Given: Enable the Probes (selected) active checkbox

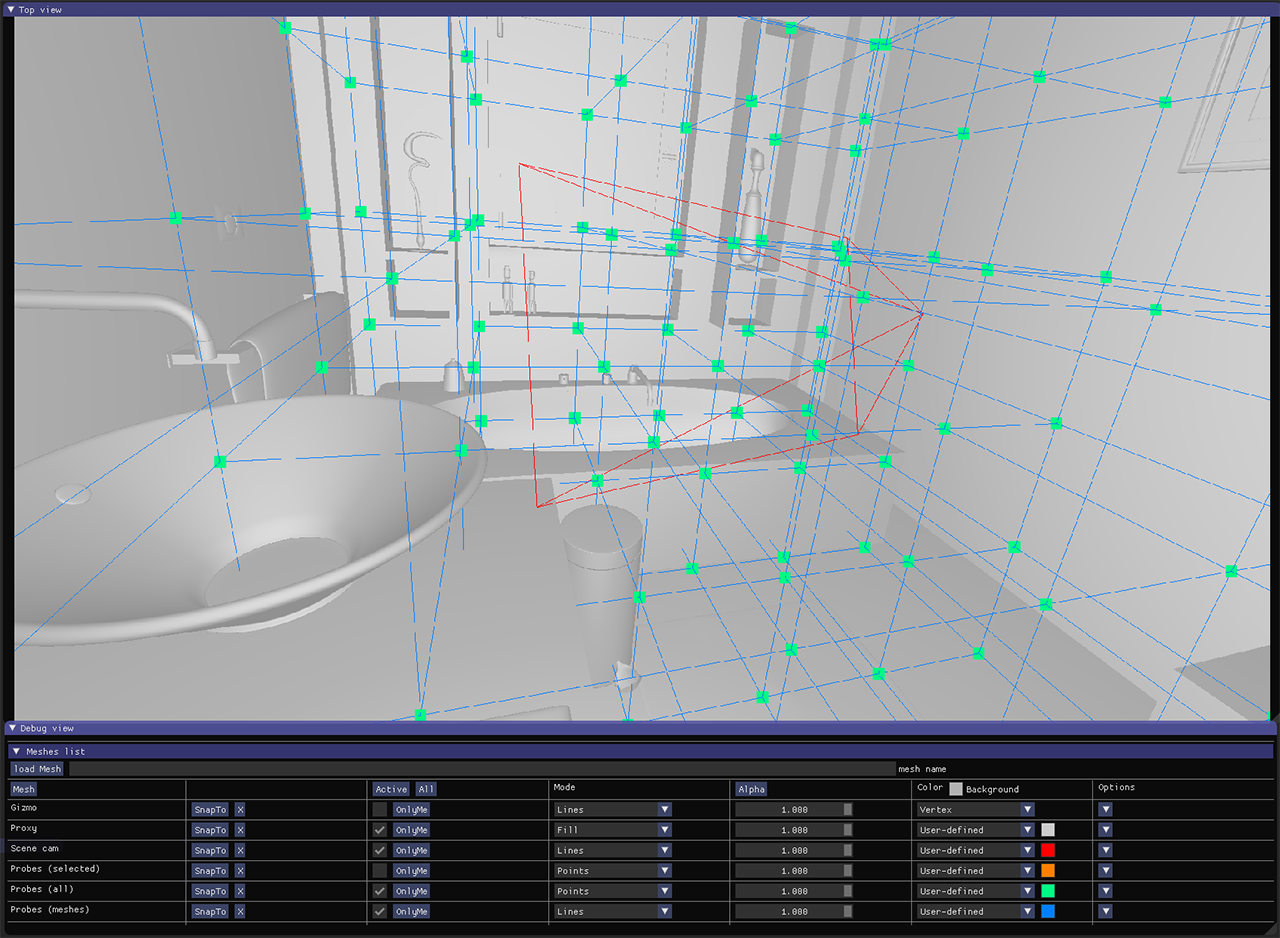Looking at the screenshot, I should pos(380,870).
